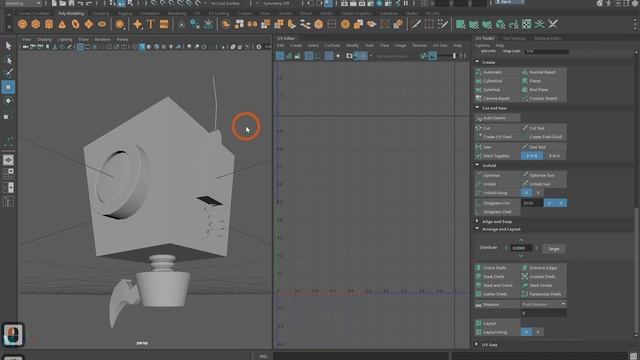Create a polygon cylinder from the shelf
The width and height of the screenshot is (640, 360).
click(x=49, y=24)
